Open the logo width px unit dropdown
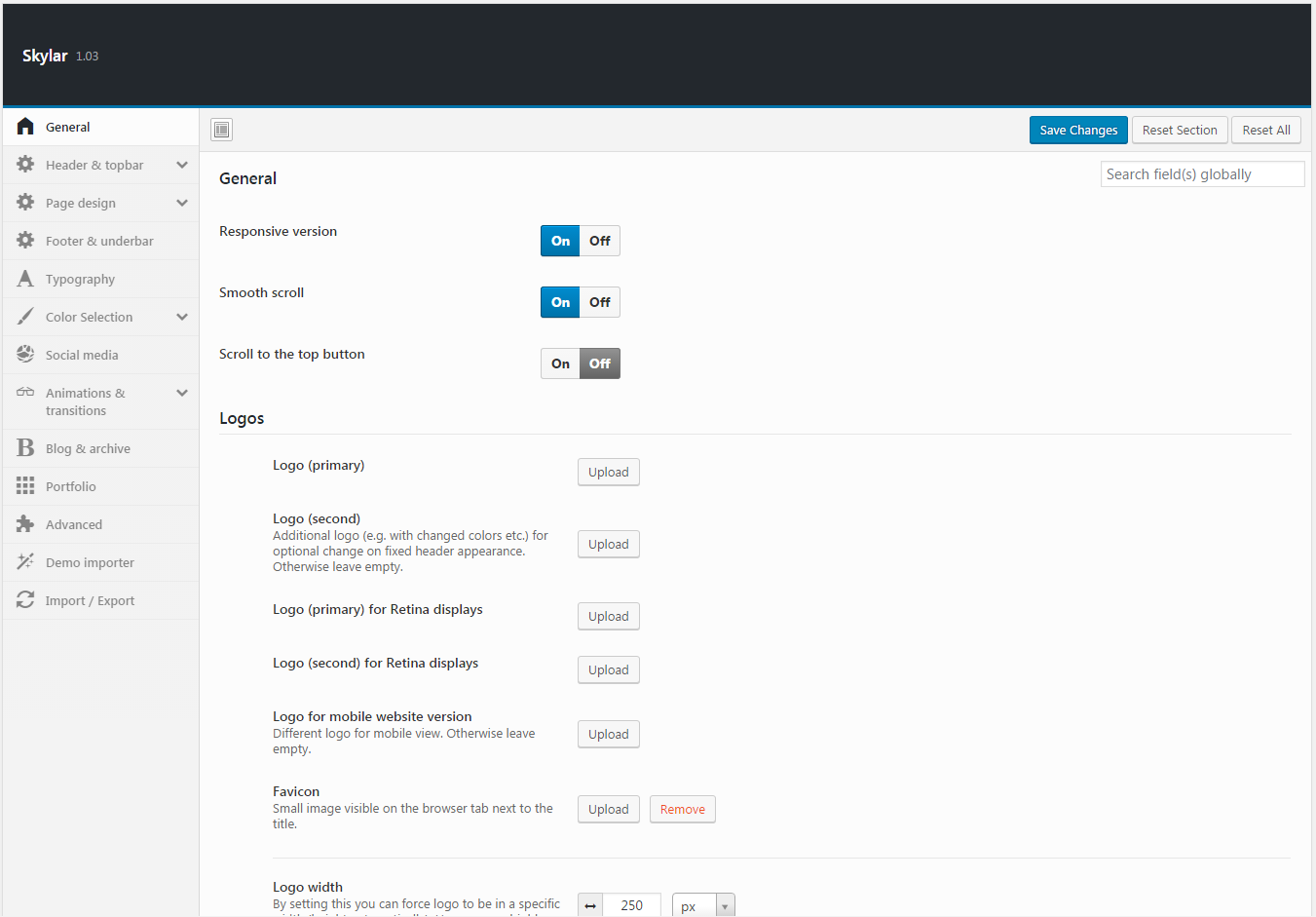 pos(703,906)
